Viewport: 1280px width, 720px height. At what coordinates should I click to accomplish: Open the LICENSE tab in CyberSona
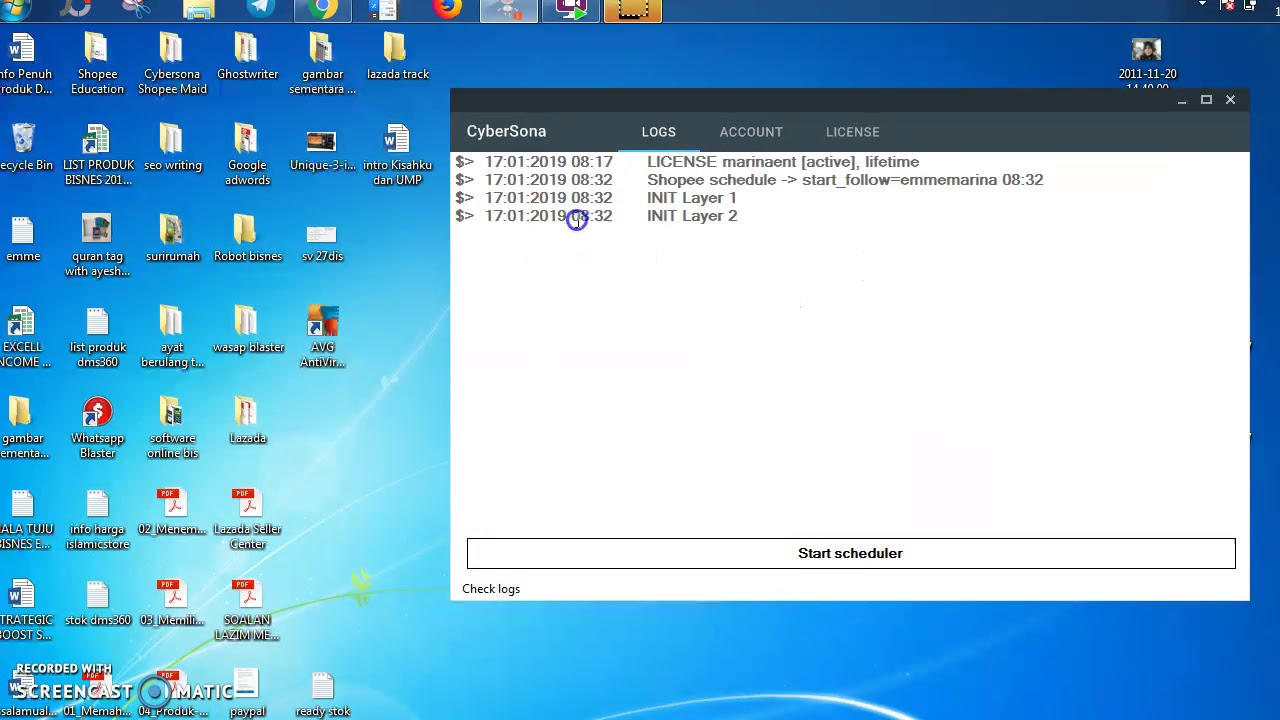tap(853, 132)
